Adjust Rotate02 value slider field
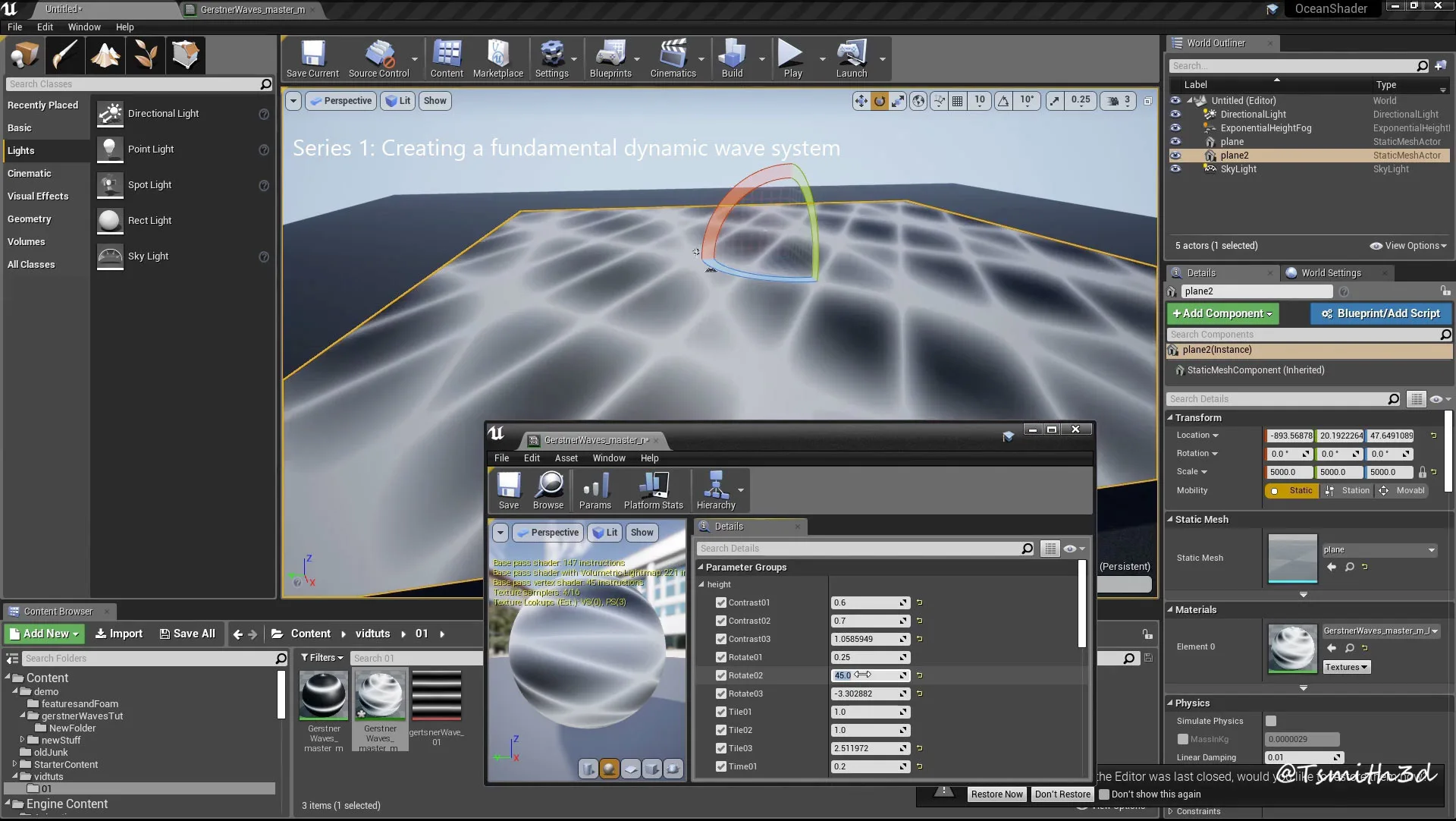This screenshot has width=1456, height=821. 864,675
